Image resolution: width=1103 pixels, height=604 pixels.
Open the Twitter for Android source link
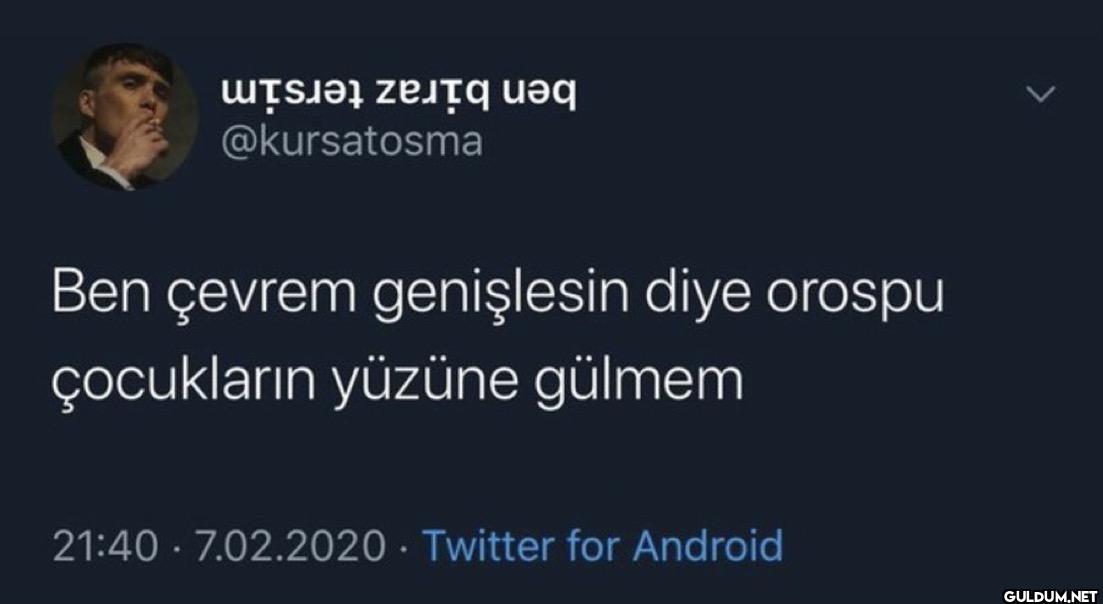(602, 545)
